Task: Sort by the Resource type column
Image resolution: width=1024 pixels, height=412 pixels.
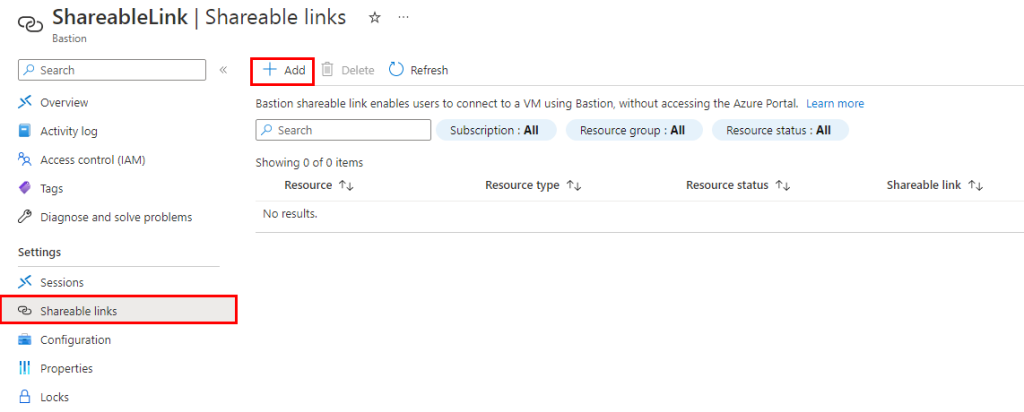Action: [x=533, y=185]
